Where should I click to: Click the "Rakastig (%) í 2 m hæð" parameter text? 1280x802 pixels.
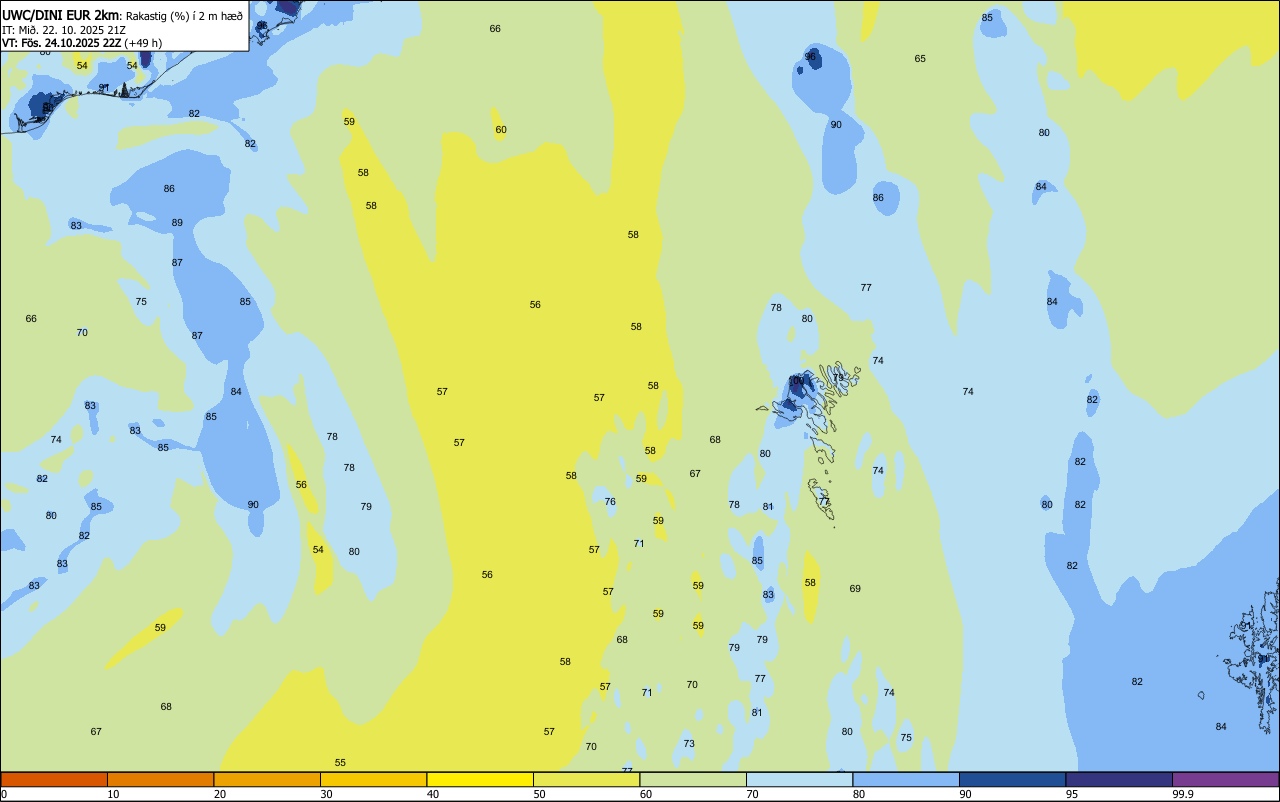(x=184, y=15)
